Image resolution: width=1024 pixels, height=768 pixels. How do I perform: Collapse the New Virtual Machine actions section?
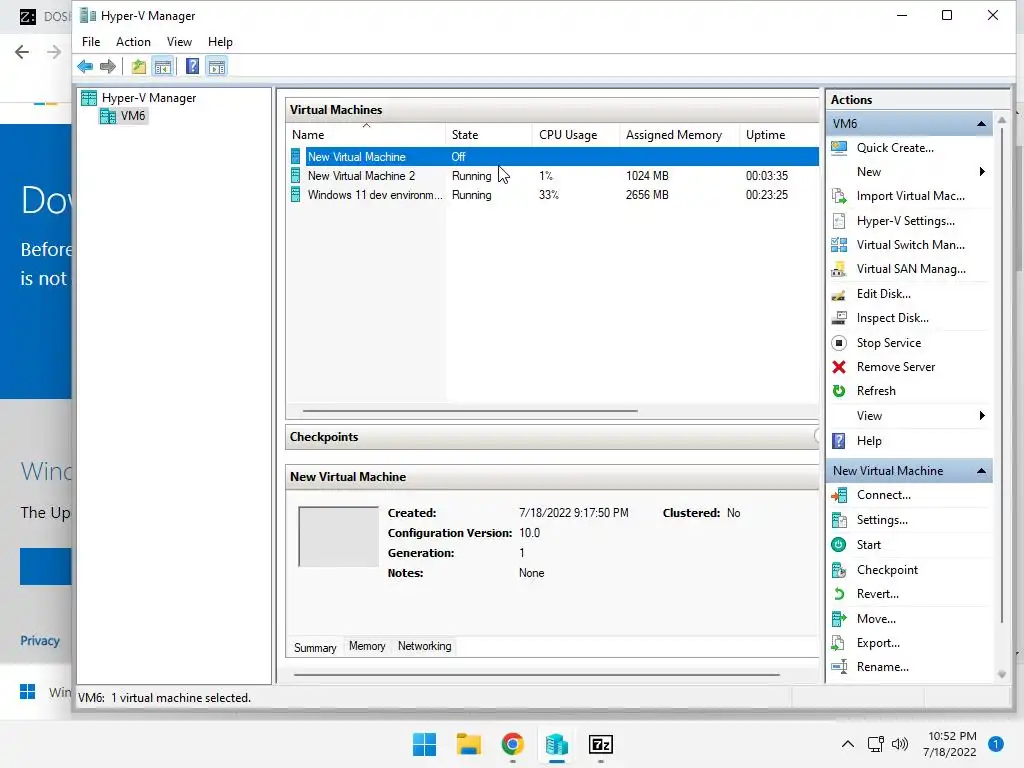(x=981, y=471)
